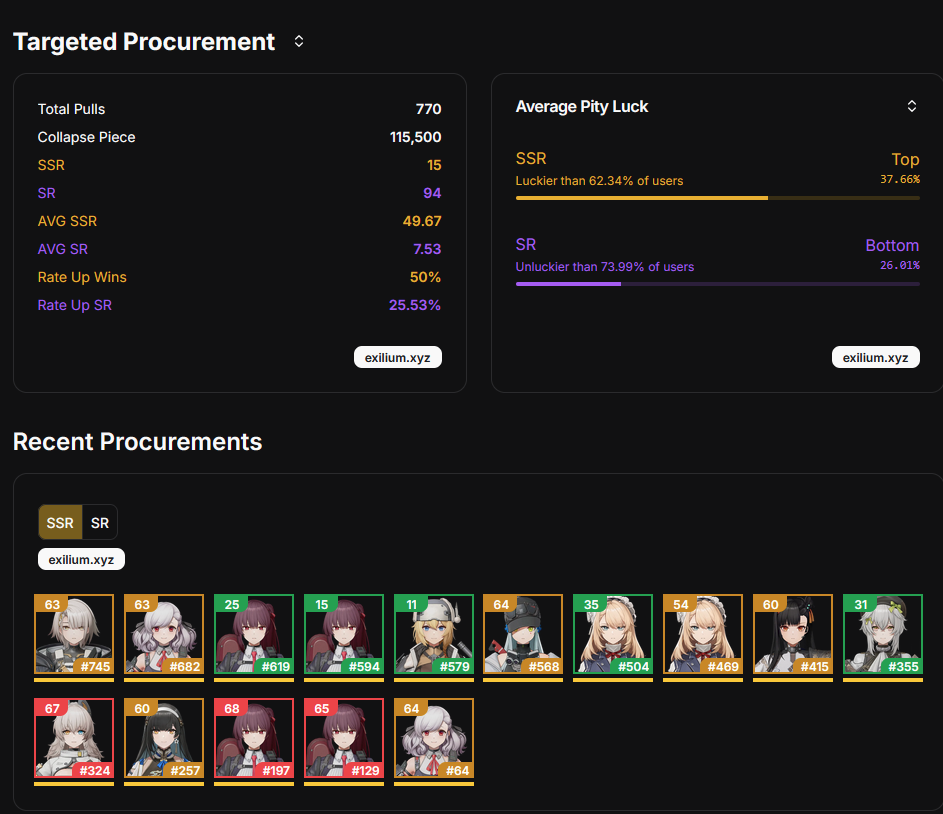
Task: Switch to the SR tab in Recent Procurements
Action: pos(100,522)
